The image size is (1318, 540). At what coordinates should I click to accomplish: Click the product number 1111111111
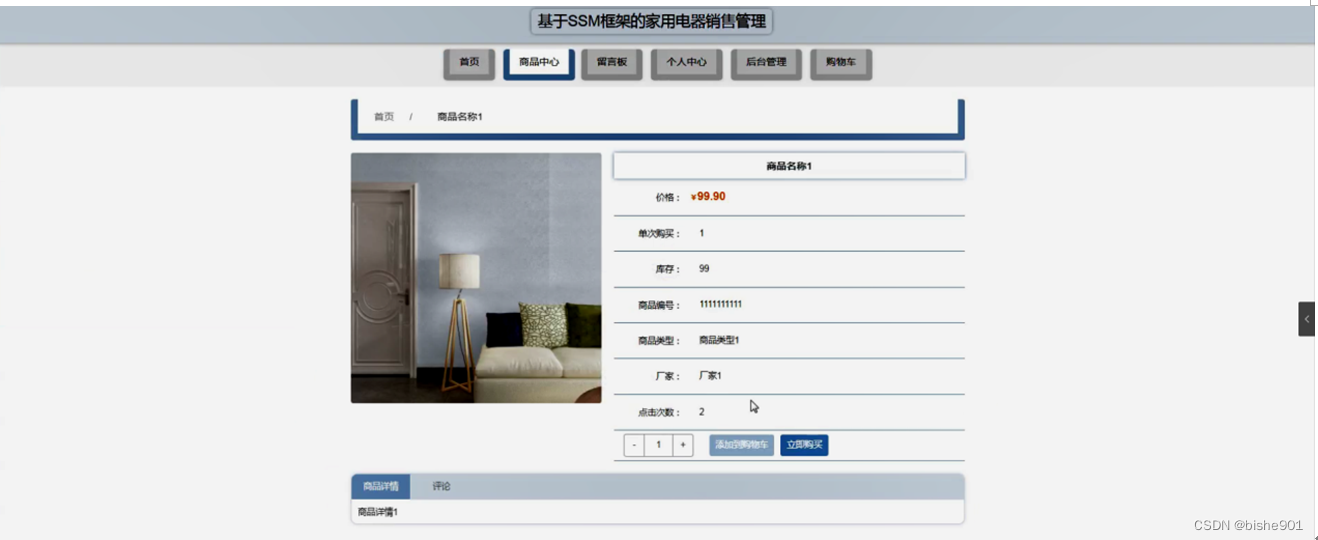click(721, 304)
